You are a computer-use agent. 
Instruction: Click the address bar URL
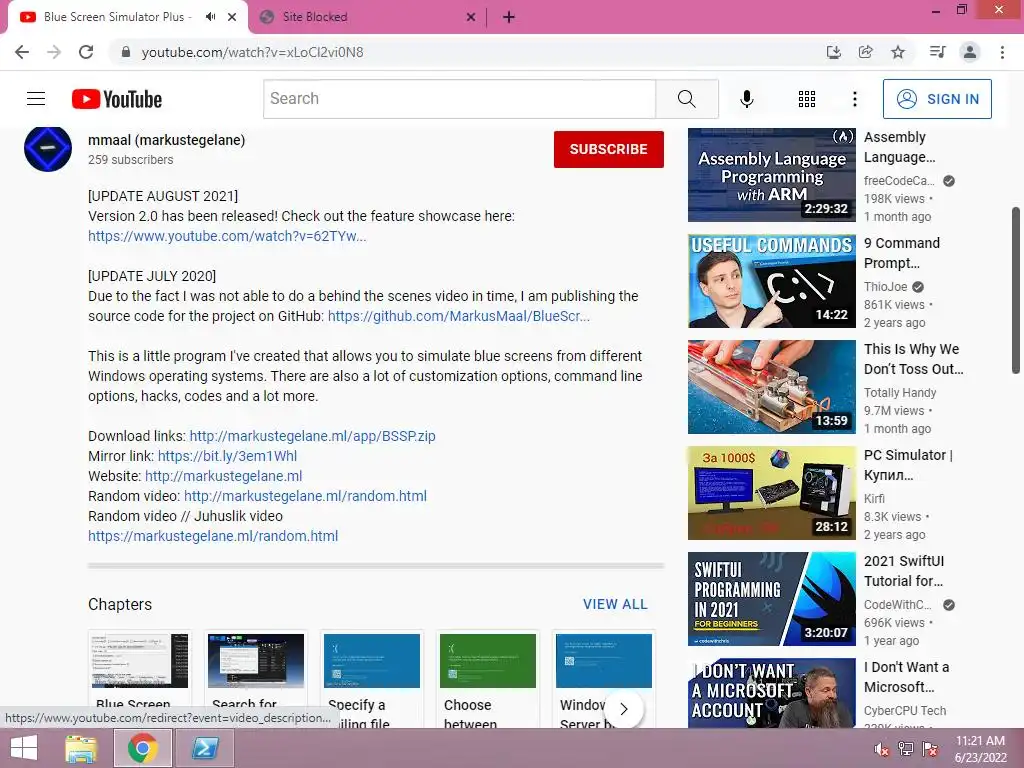(252, 52)
